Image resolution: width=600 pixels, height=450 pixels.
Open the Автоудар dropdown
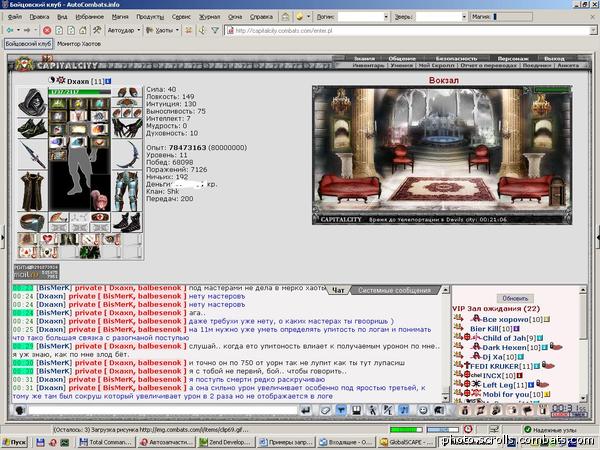pyautogui.click(x=139, y=30)
